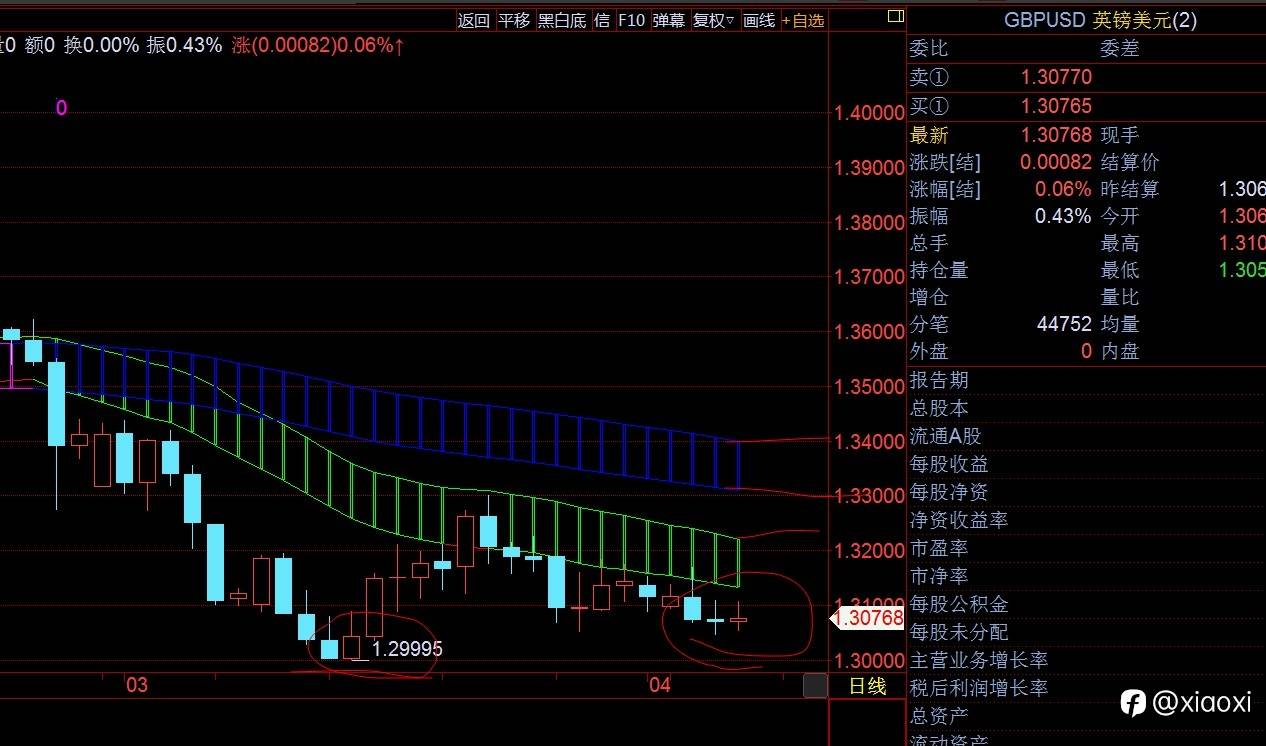Click the magenta 0 indicator marker

61,108
